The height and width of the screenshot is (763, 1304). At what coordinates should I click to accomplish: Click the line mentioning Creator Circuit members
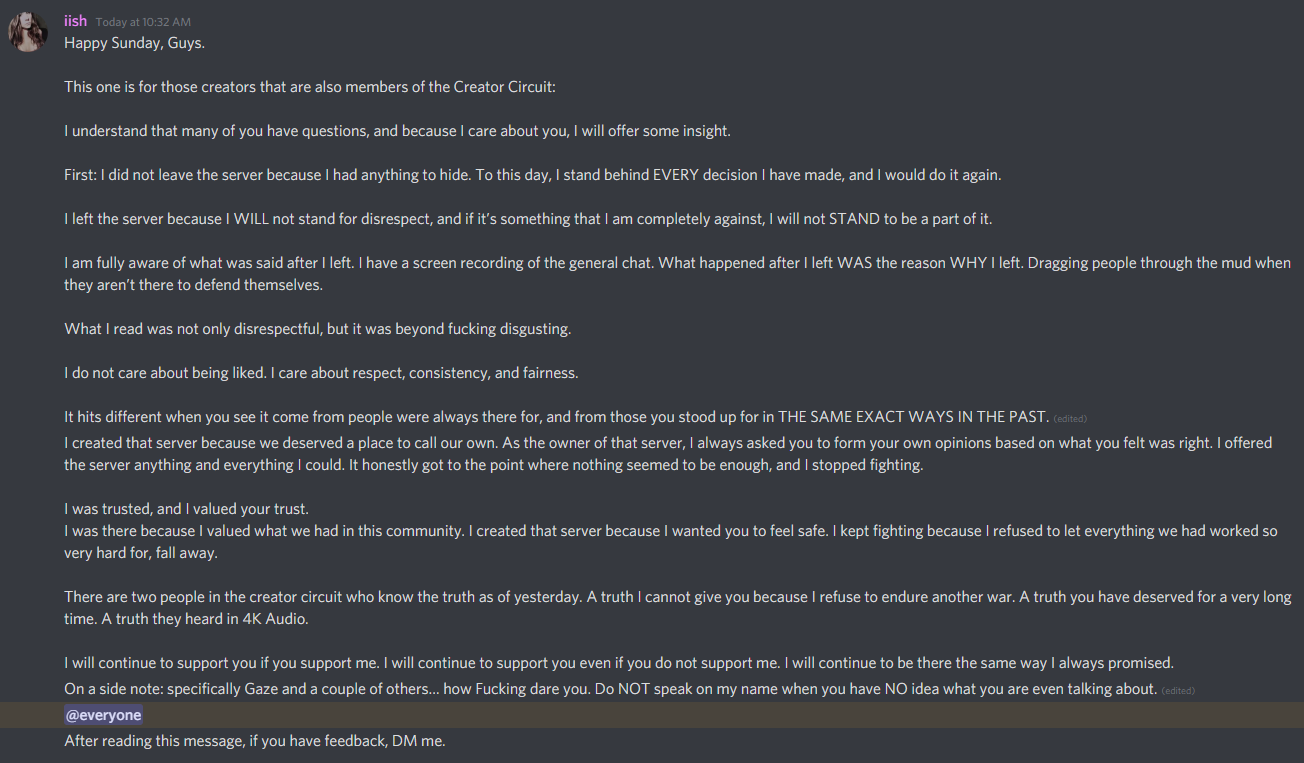click(x=310, y=87)
